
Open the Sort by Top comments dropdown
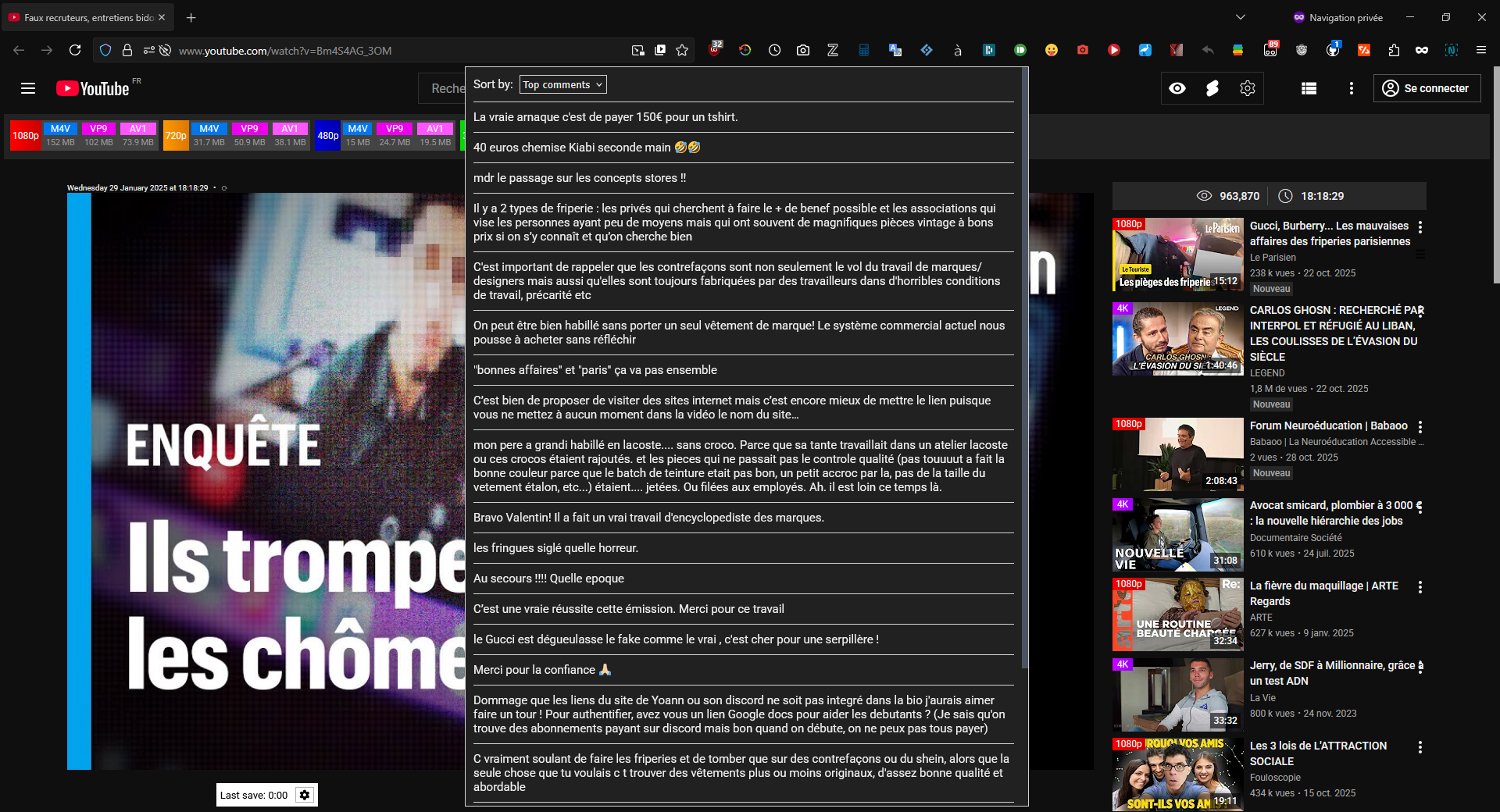562,84
